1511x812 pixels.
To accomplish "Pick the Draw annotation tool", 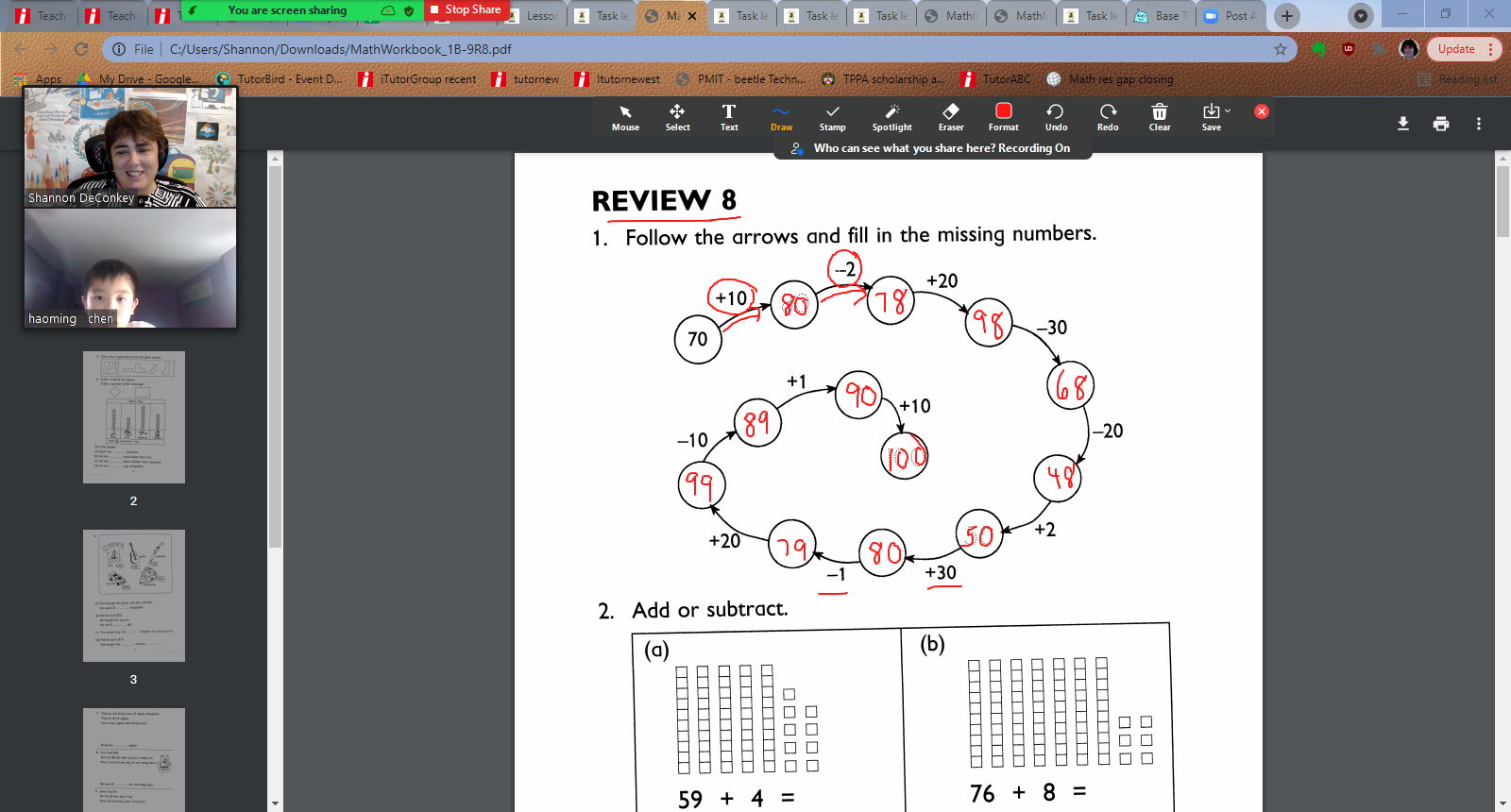I will [781, 118].
